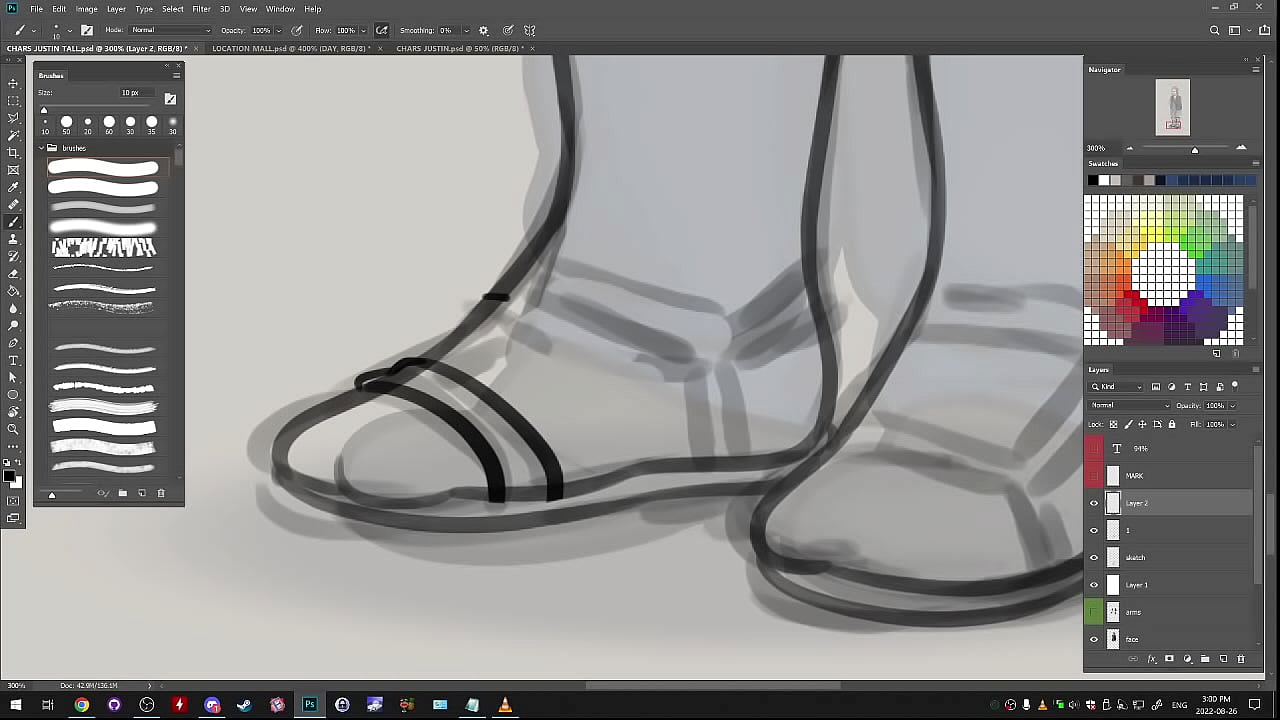Toggle airbrush-style build-up effects
This screenshot has width=1280, height=720.
point(381,31)
